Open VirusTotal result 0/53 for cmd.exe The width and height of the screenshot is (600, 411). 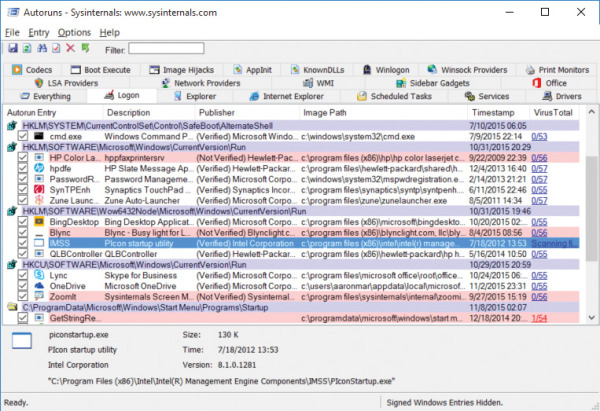point(539,137)
